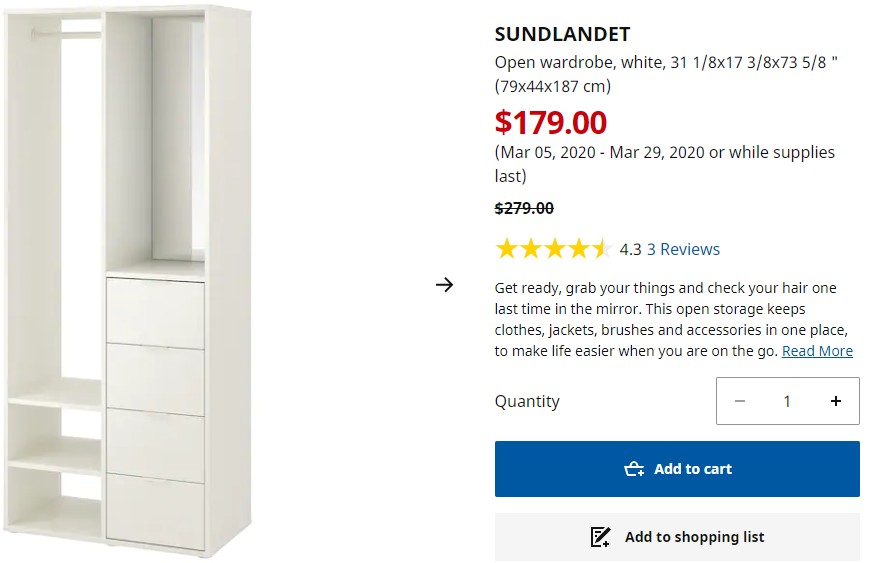This screenshot has height=563, width=883.
Task: Click the sale date range text
Action: (x=664, y=164)
